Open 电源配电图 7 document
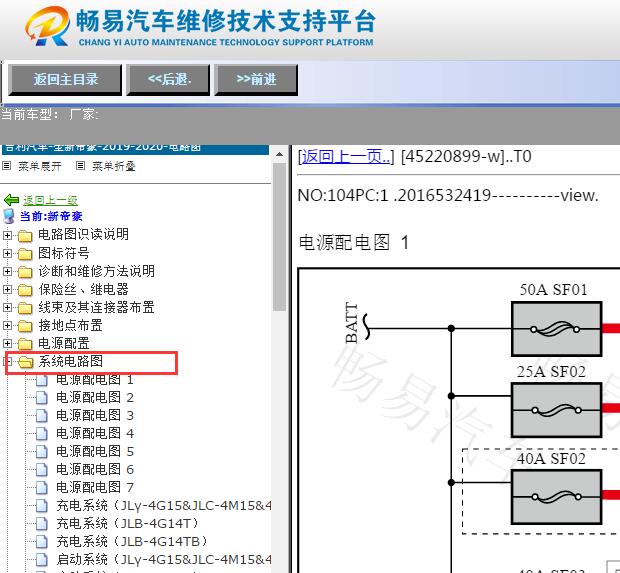The image size is (620, 573). [x=95, y=487]
